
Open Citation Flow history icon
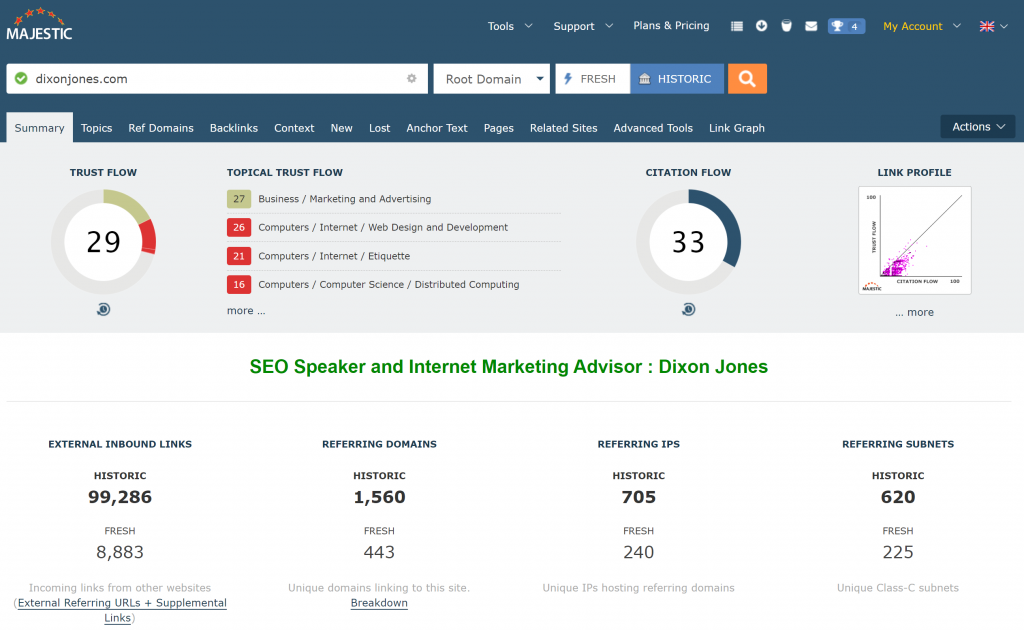688,309
